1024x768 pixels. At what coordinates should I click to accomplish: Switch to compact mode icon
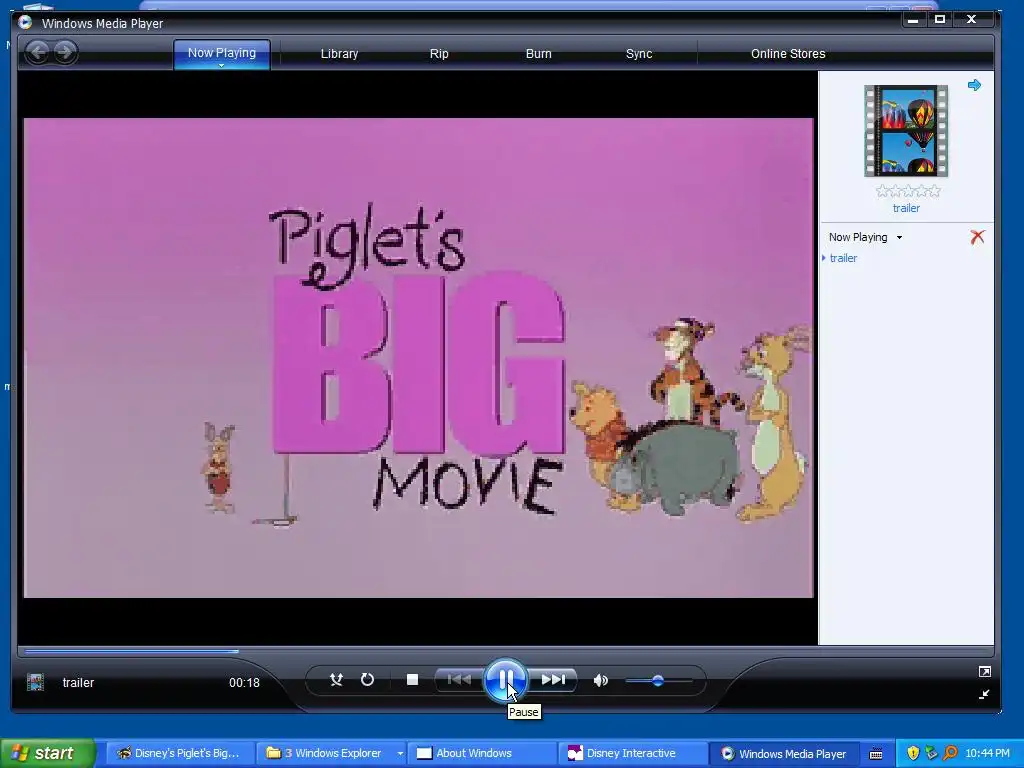click(x=984, y=694)
